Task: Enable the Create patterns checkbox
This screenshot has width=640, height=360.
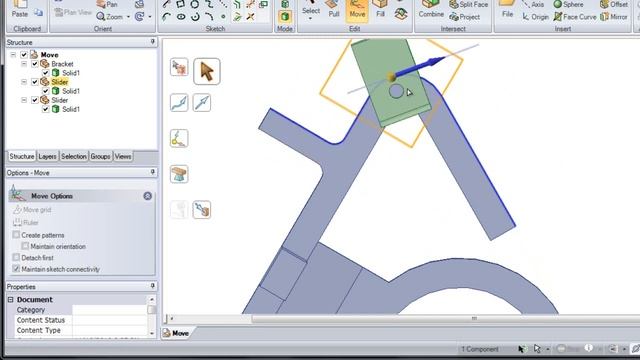Action: pos(16,235)
